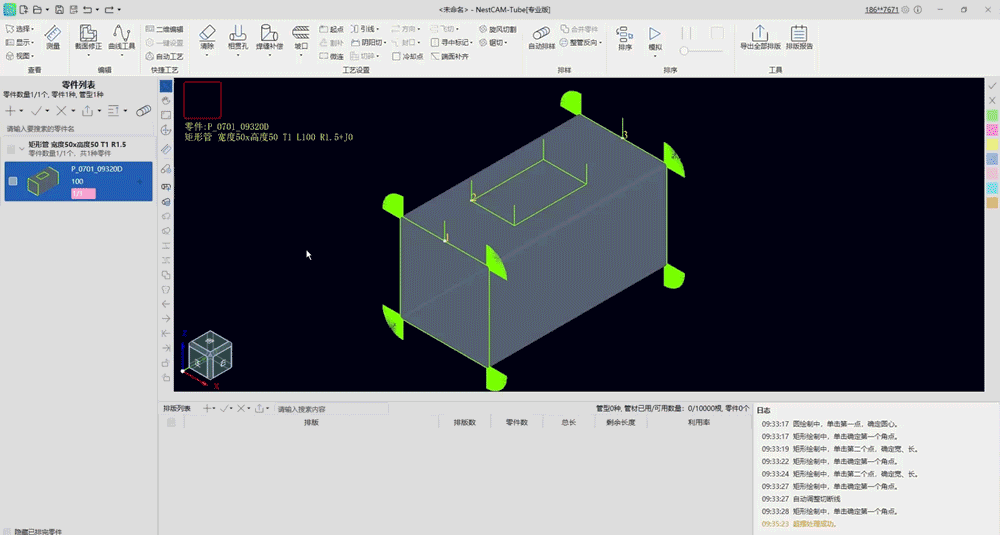Tick the 矩形管 group checkbox

tap(11, 149)
